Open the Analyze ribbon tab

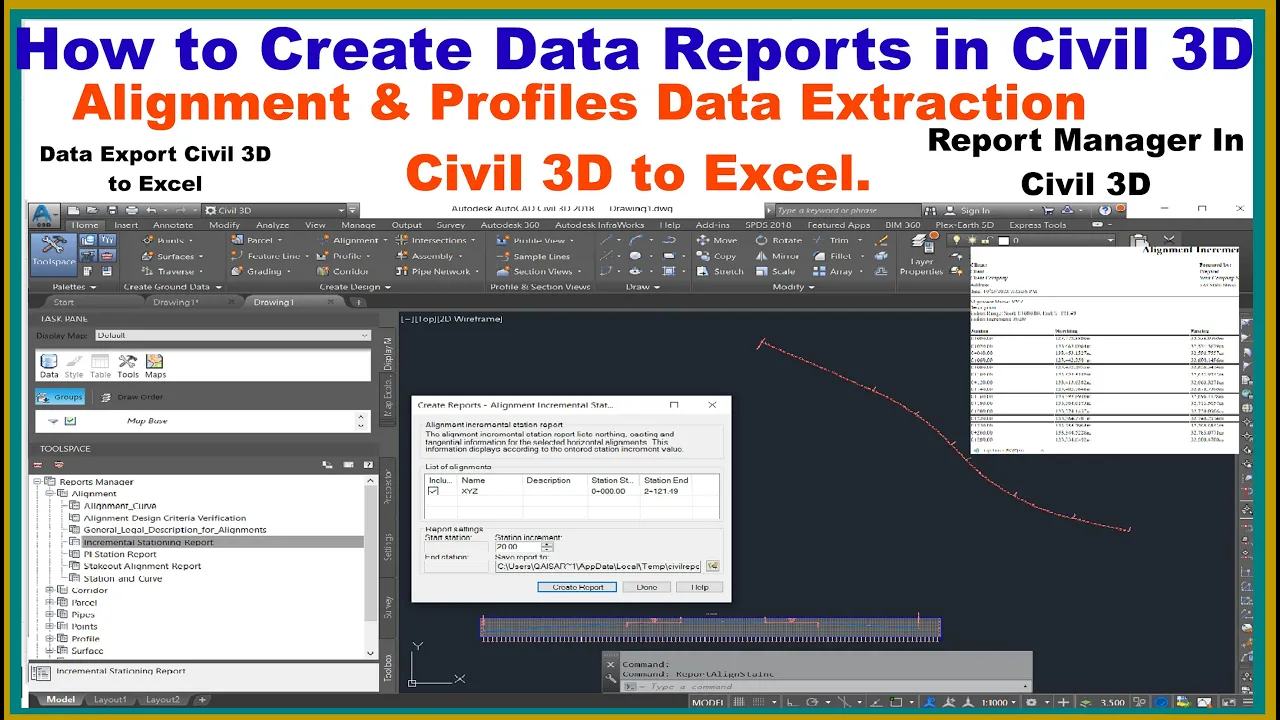(x=272, y=225)
